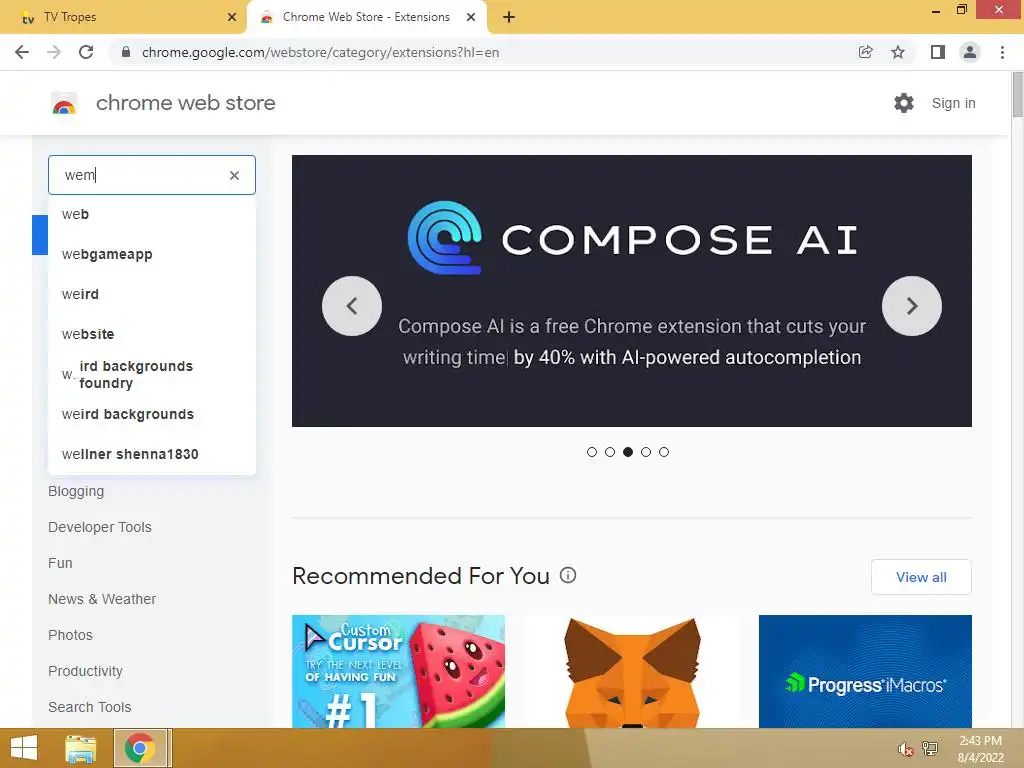Screen dimensions: 1024x768
Task: Click the chrome web store title text
Action: coord(185,103)
